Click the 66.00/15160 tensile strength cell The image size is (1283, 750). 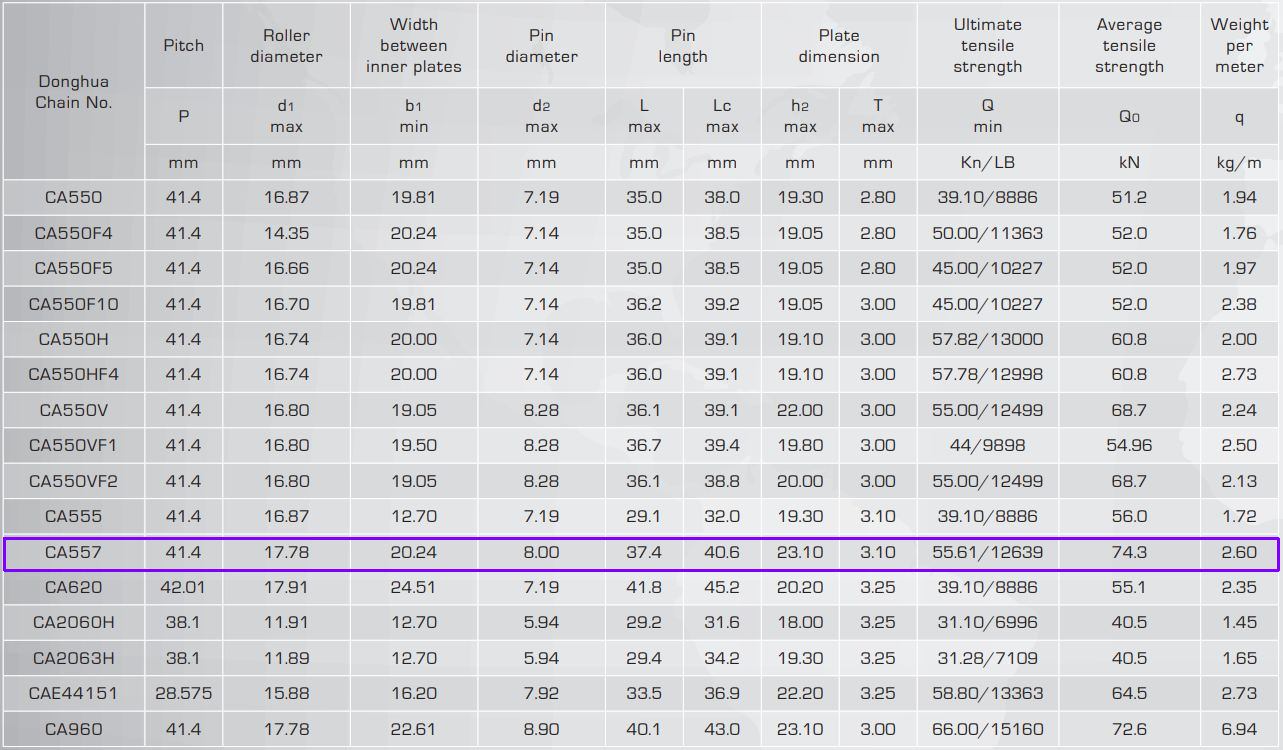coord(987,729)
